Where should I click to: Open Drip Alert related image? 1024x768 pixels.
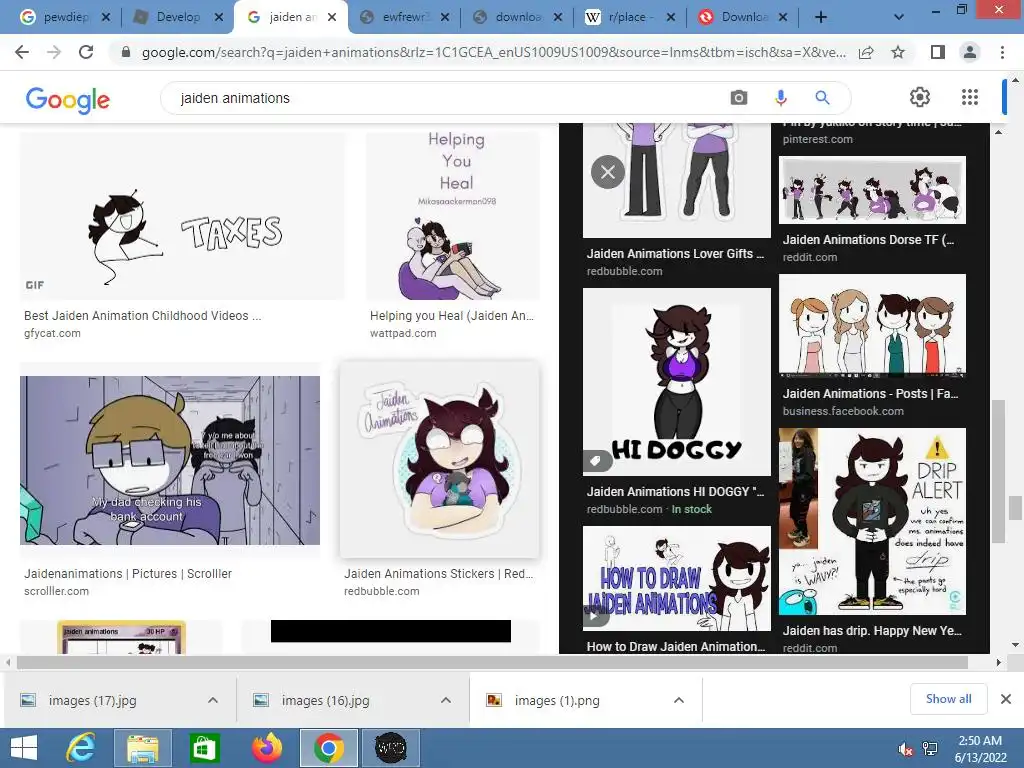pyautogui.click(x=872, y=521)
